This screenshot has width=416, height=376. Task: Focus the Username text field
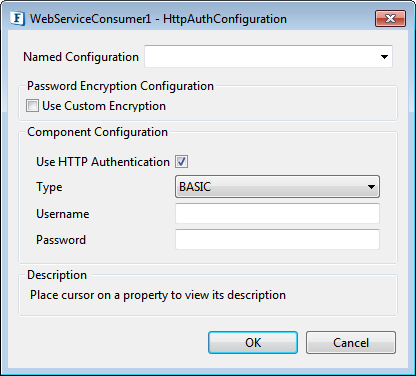[277, 213]
